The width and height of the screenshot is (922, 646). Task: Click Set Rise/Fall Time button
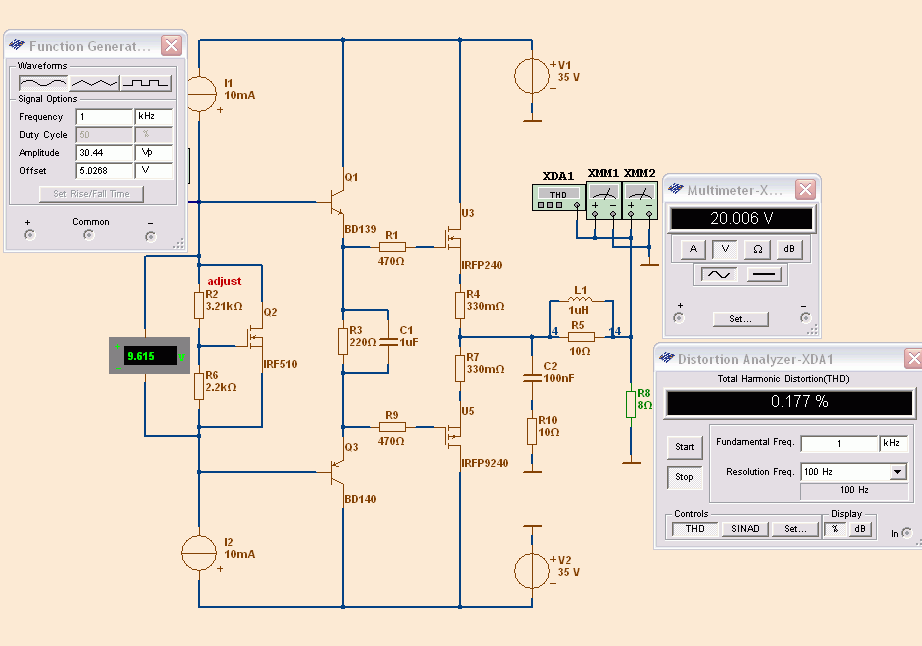pos(91,193)
